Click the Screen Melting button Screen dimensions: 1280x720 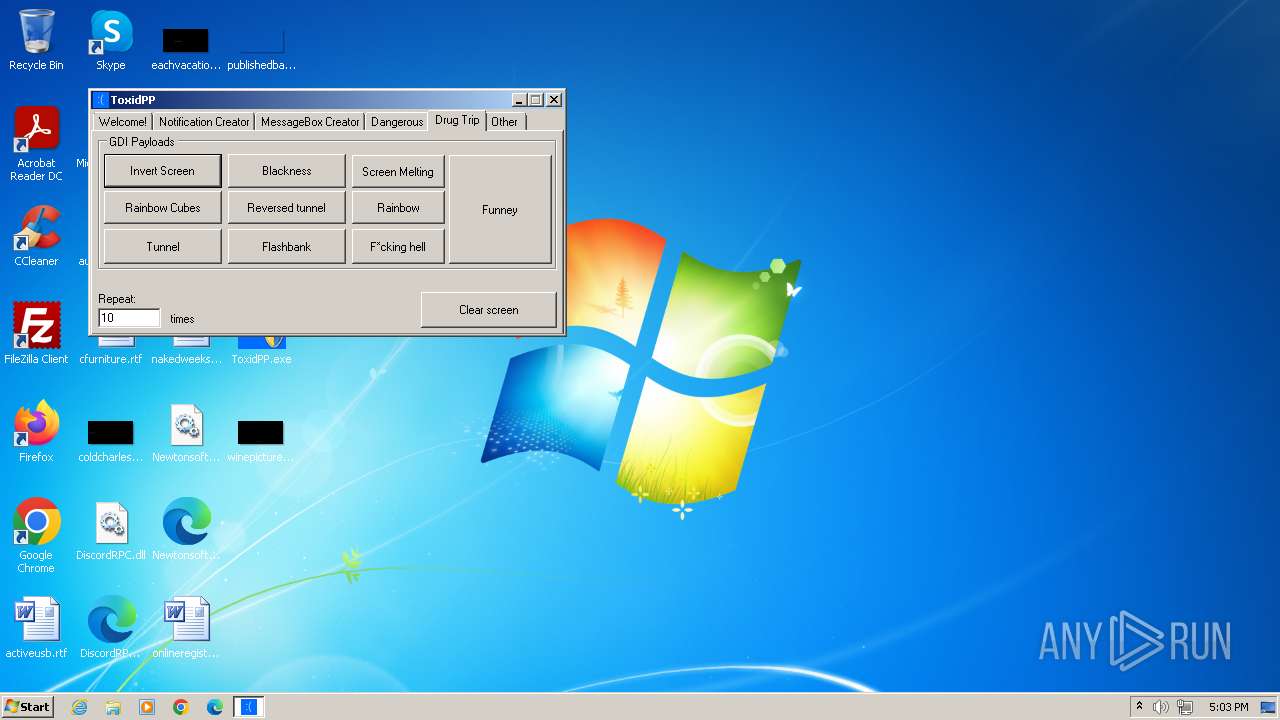(x=398, y=171)
